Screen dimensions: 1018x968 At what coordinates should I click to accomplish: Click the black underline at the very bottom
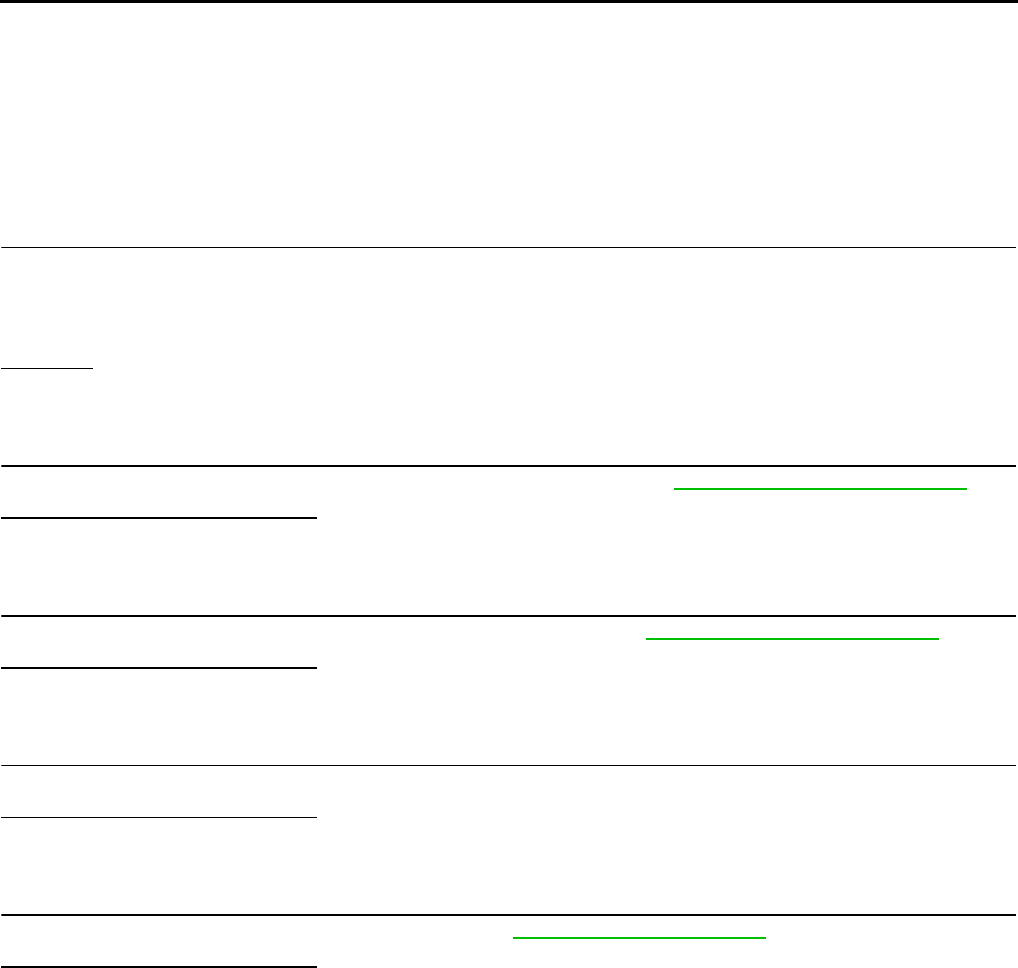pos(159,967)
